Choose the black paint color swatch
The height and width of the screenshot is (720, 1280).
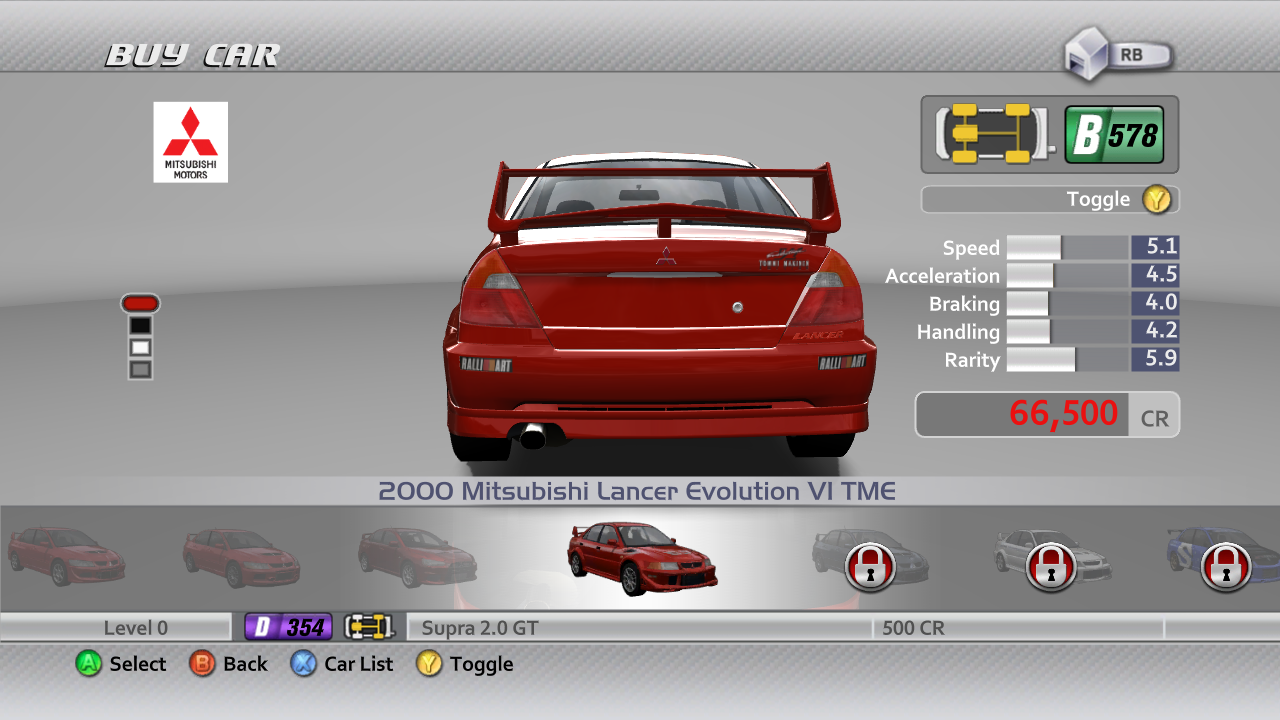tap(140, 325)
